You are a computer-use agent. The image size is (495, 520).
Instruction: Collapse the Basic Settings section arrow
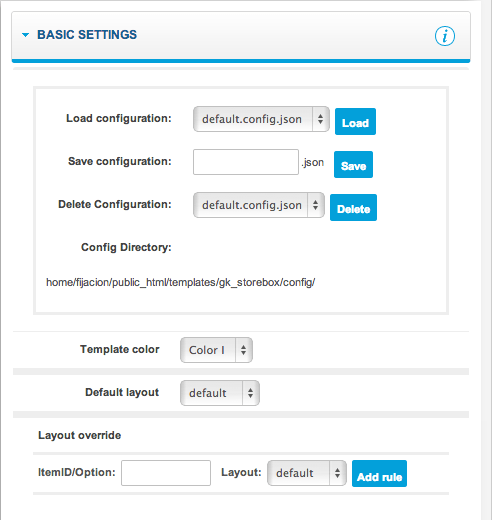pos(25,35)
